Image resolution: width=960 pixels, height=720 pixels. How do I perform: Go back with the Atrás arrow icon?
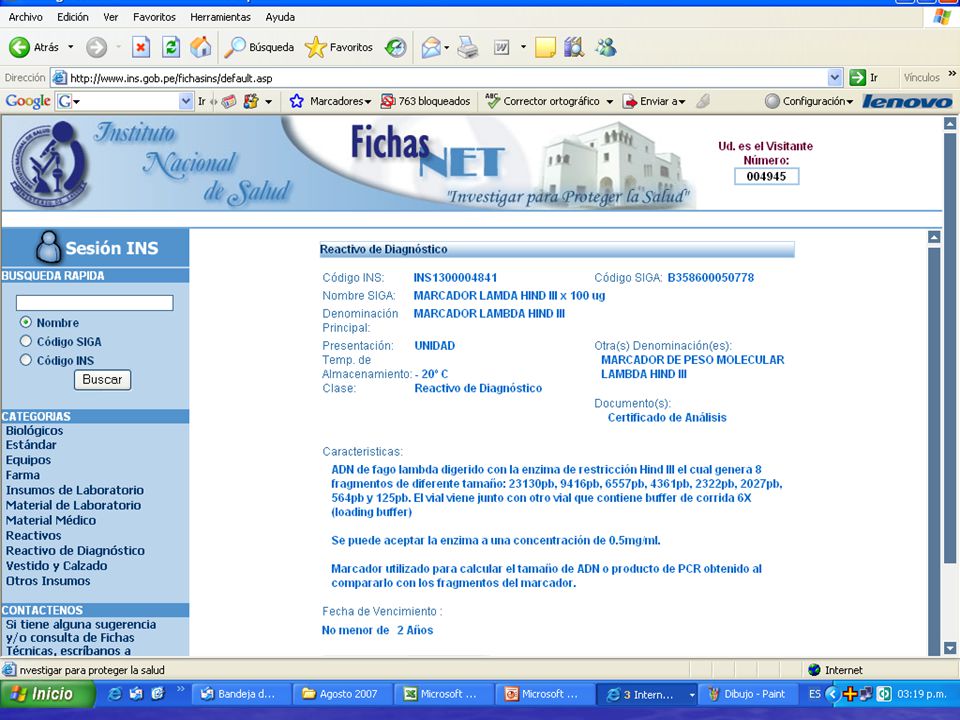pyautogui.click(x=19, y=47)
